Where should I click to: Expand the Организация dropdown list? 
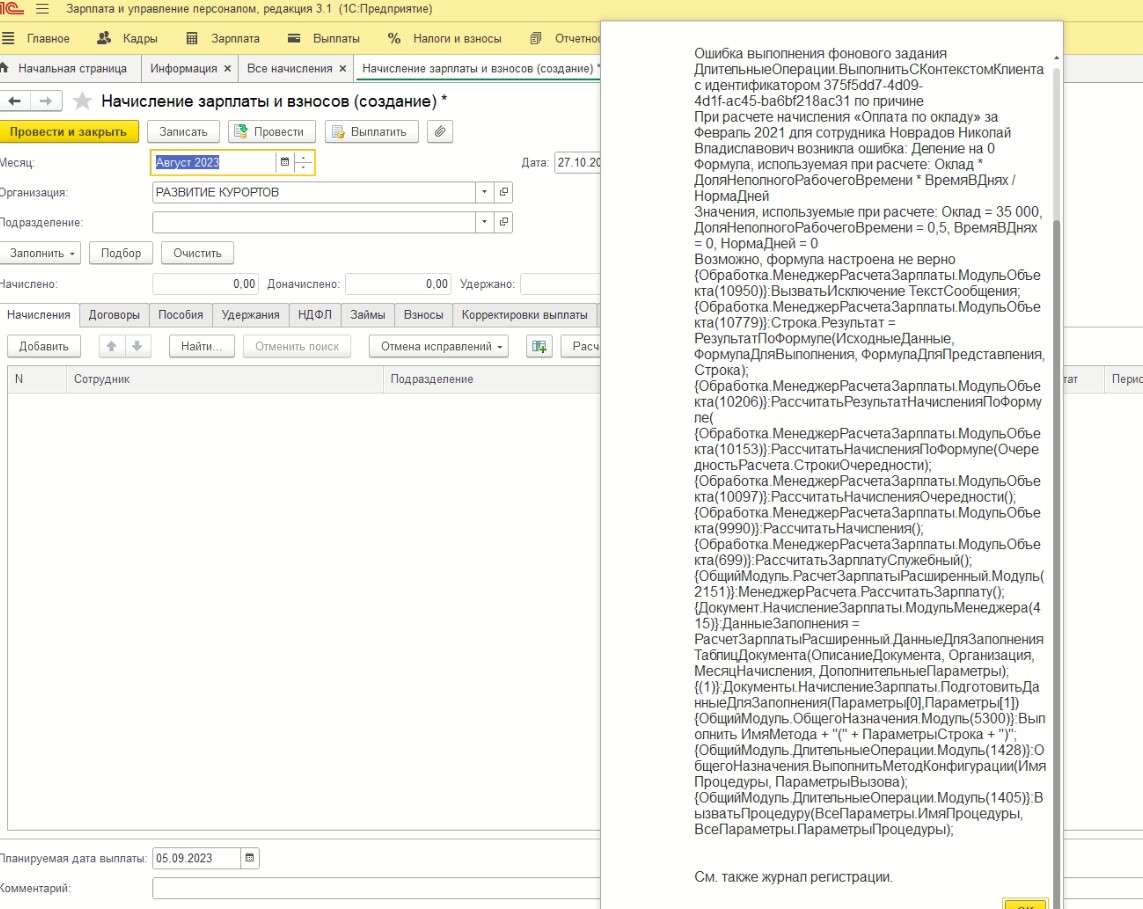pos(484,192)
